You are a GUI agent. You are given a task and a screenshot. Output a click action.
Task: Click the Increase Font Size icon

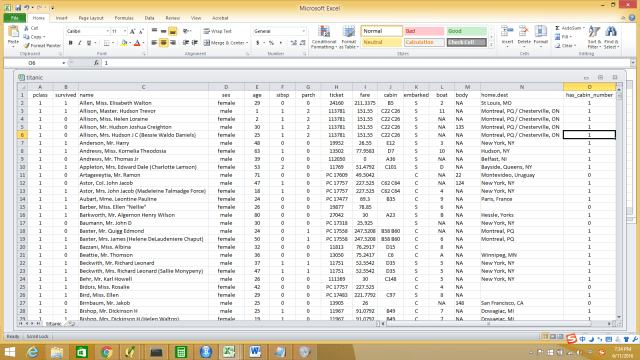[132, 31]
